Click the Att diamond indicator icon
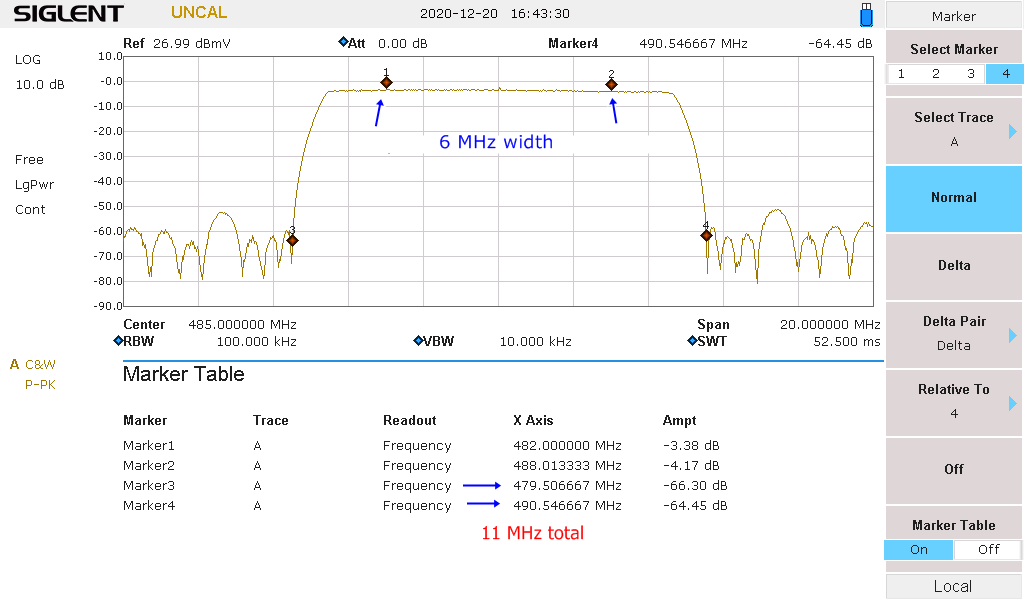This screenshot has height=600, width=1024. [x=343, y=43]
